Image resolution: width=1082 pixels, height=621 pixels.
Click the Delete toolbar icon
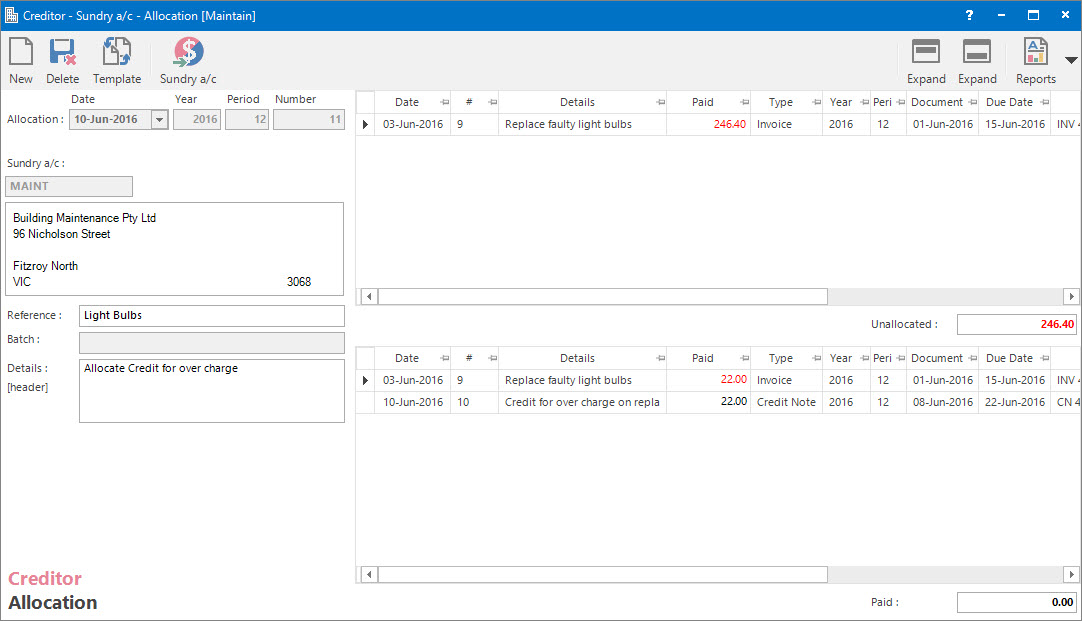coord(63,53)
